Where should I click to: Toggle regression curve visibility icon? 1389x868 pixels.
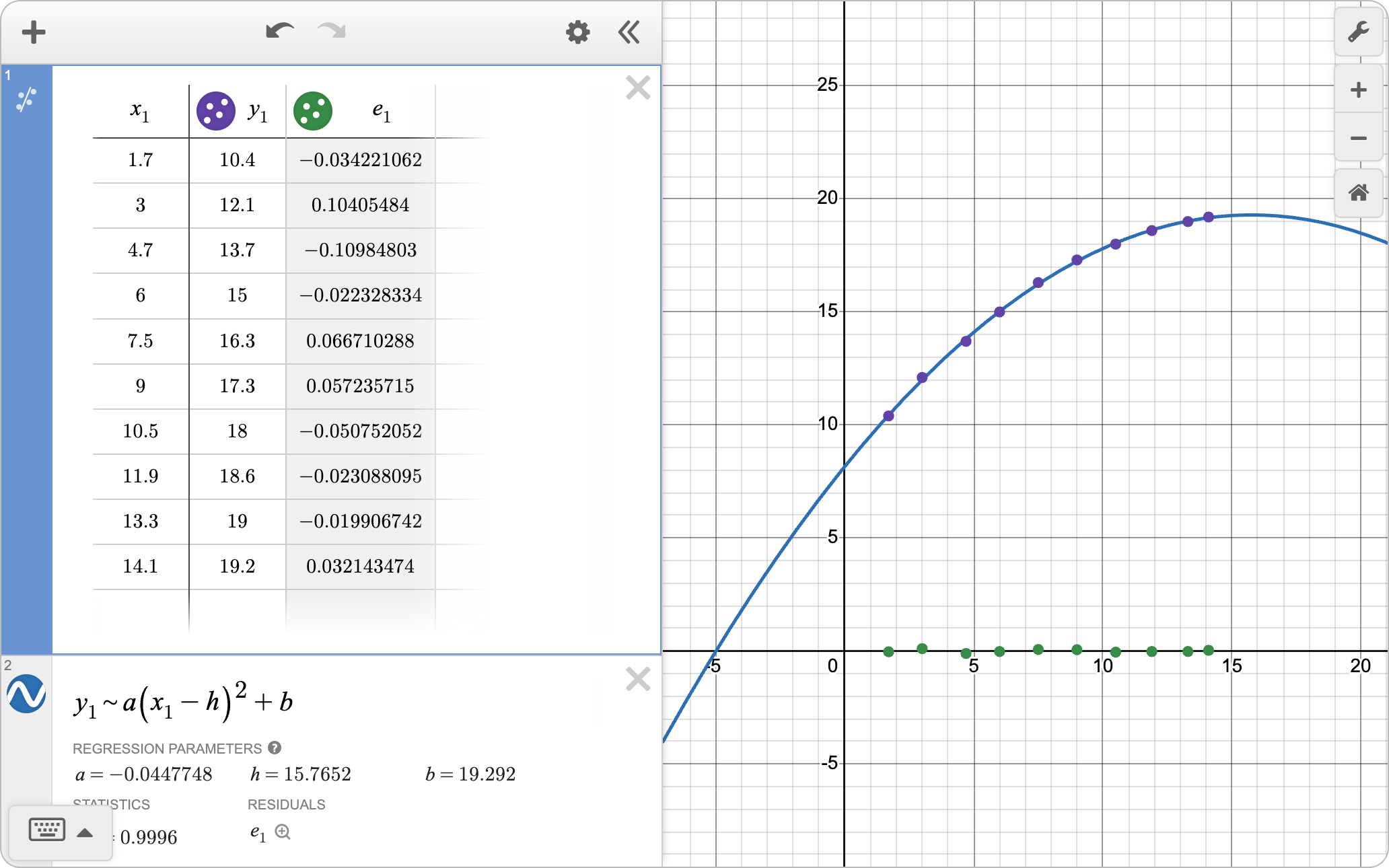(26, 694)
